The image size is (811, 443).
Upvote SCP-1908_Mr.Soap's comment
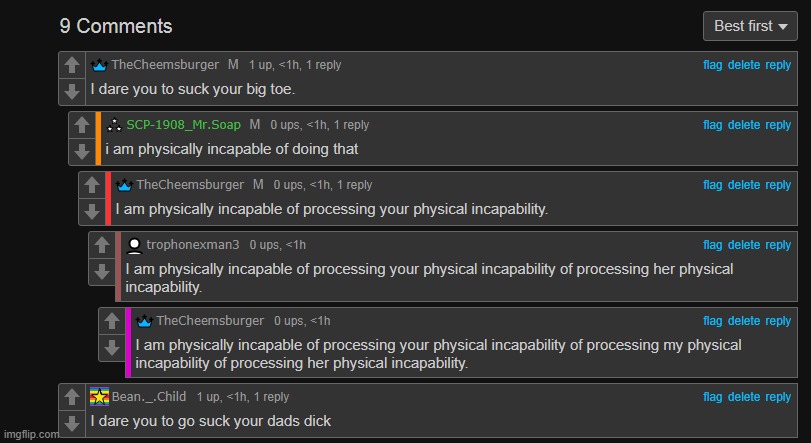tap(81, 126)
